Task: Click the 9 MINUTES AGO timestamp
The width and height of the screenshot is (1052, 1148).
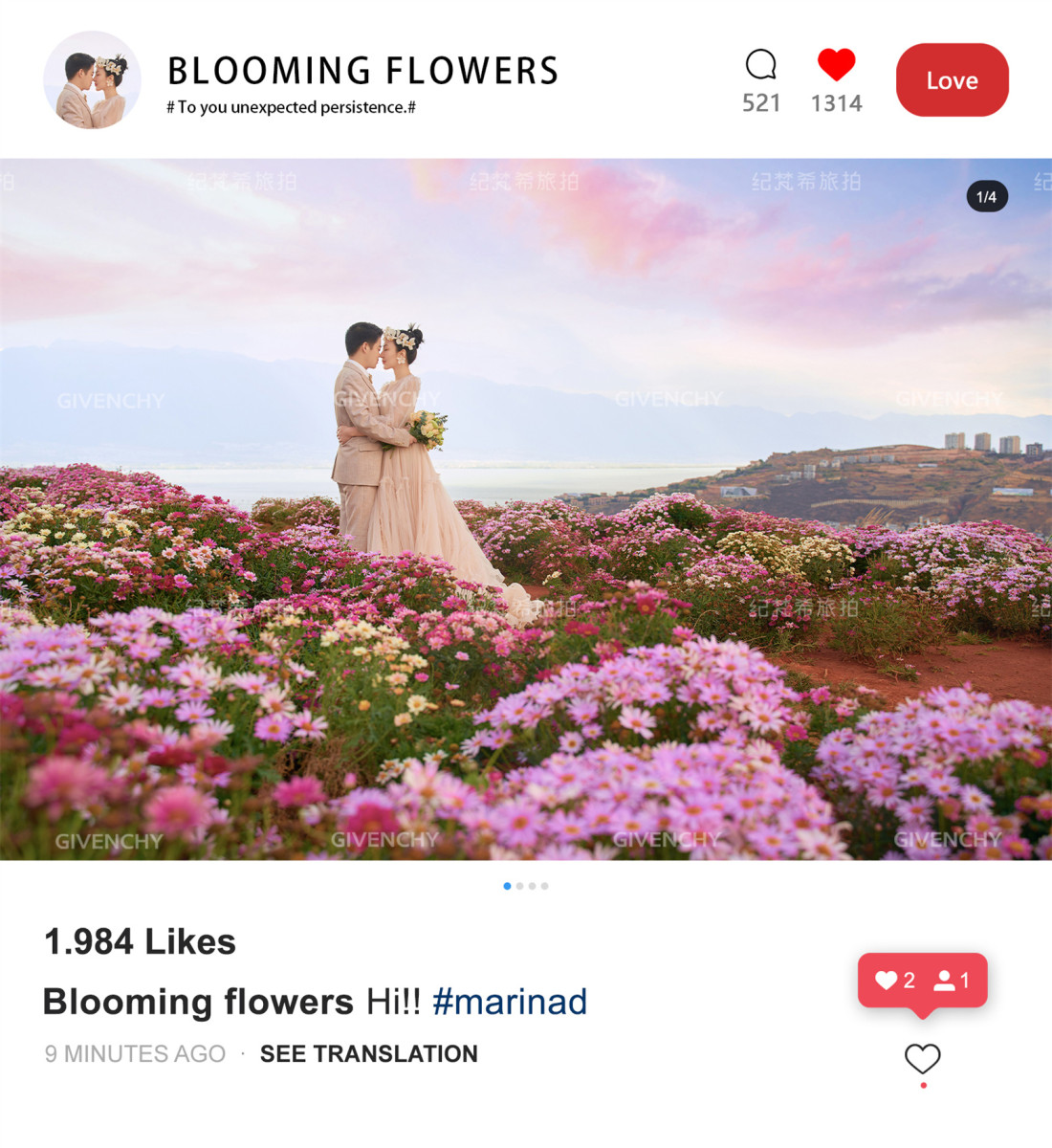Action: (x=135, y=1053)
